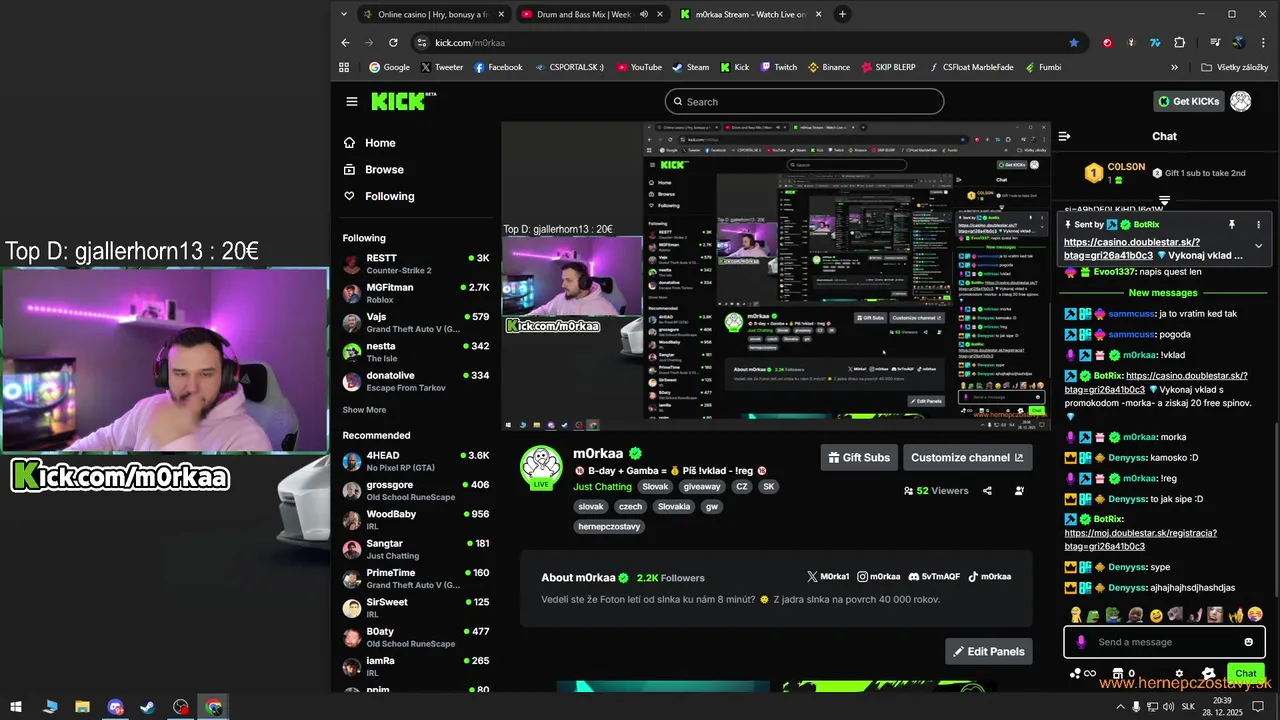Open the Twitch bookmark
This screenshot has width=1280, height=720.
778,68
